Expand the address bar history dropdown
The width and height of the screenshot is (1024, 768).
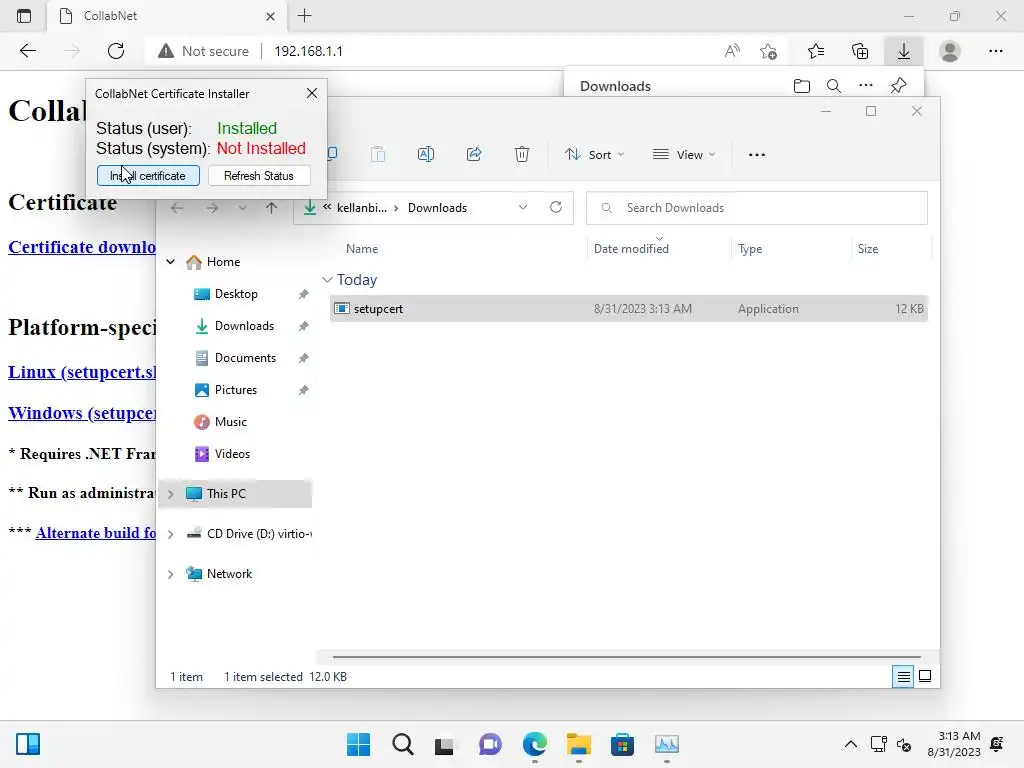click(x=523, y=208)
